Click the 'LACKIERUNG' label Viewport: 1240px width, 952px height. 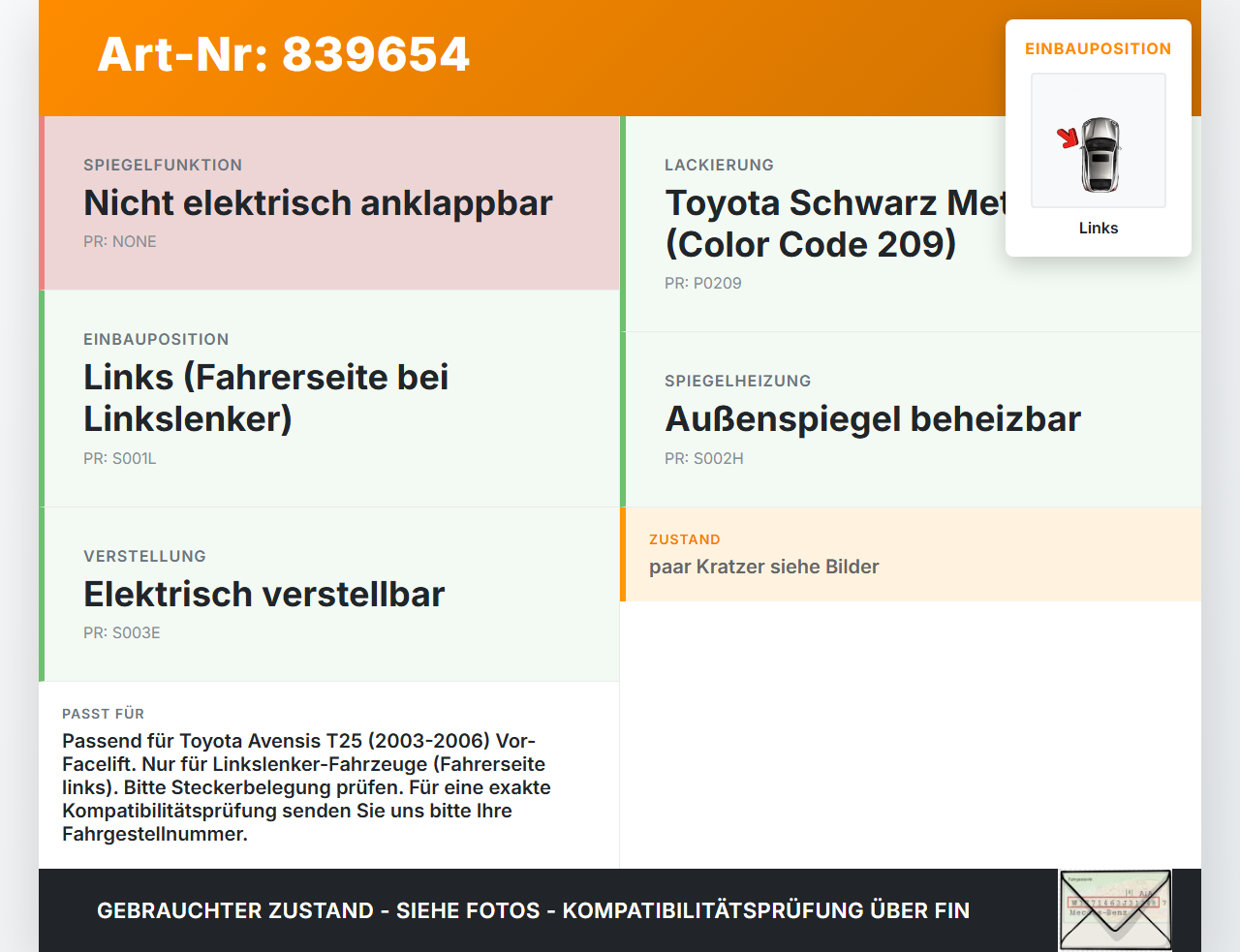[719, 165]
